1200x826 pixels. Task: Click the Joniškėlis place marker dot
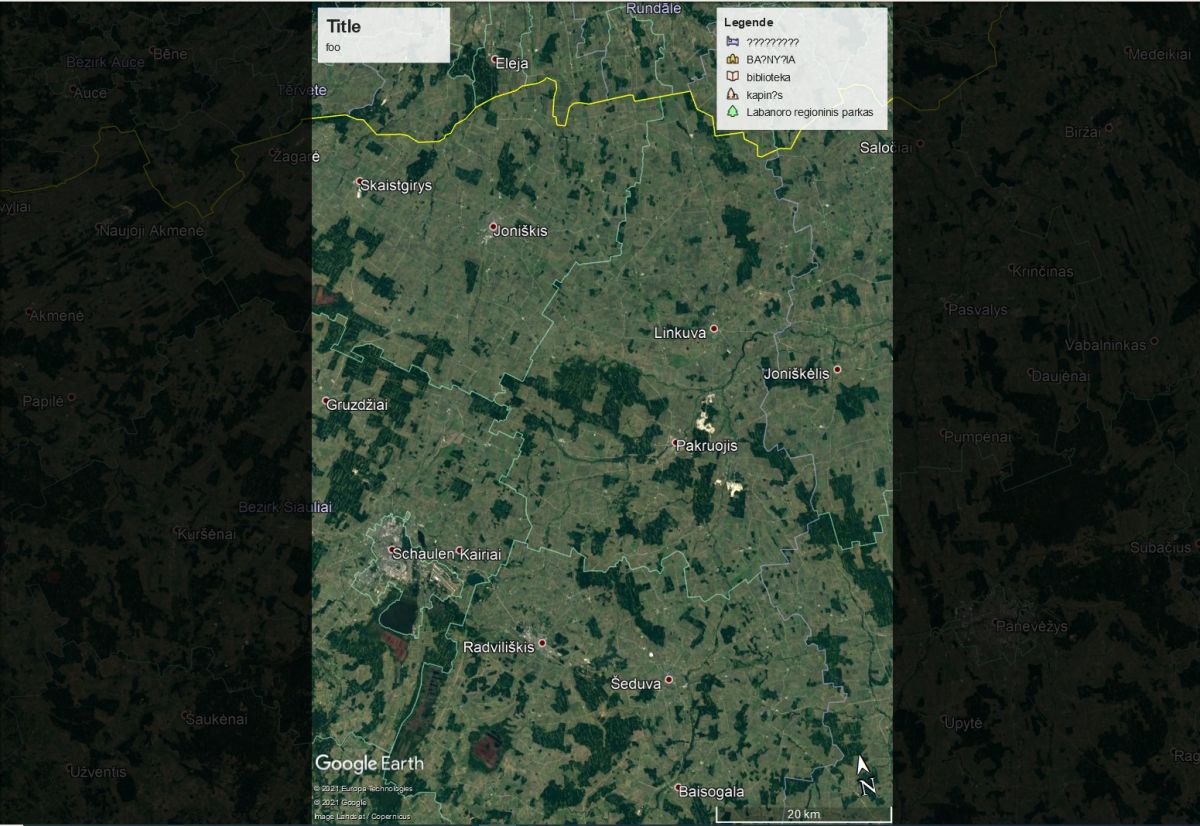coord(838,370)
